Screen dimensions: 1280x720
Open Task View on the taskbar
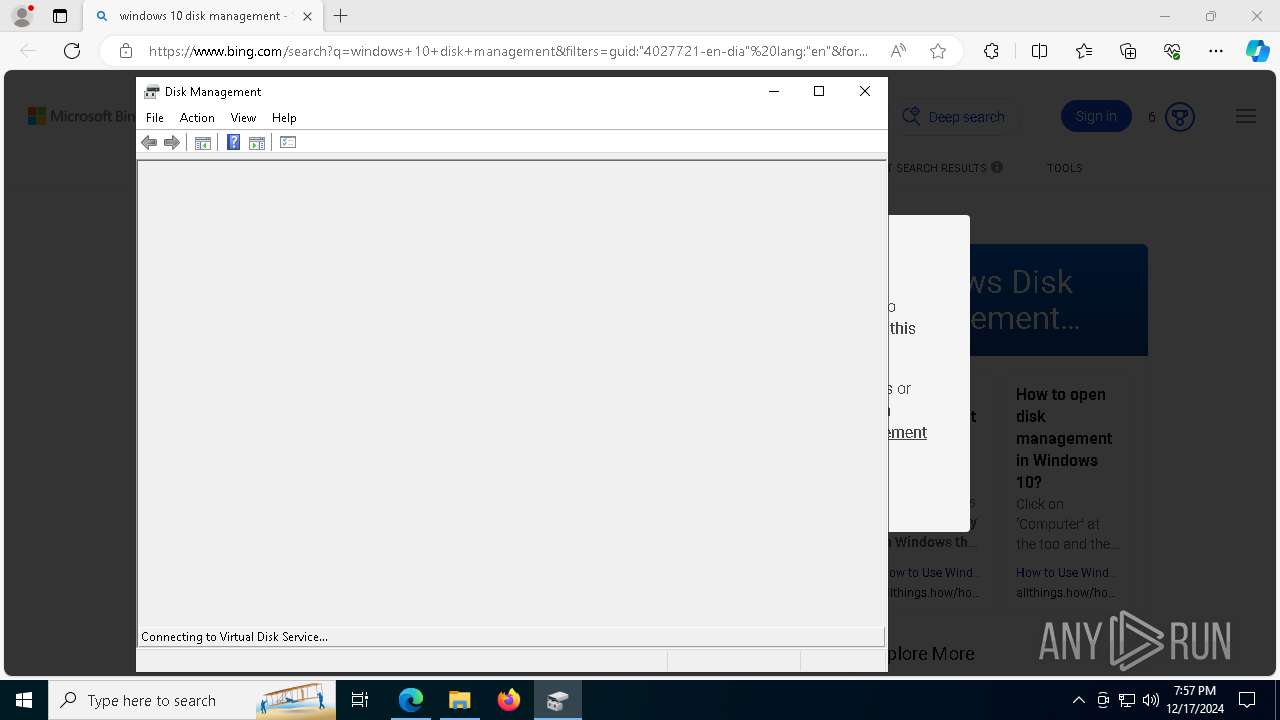coord(360,700)
